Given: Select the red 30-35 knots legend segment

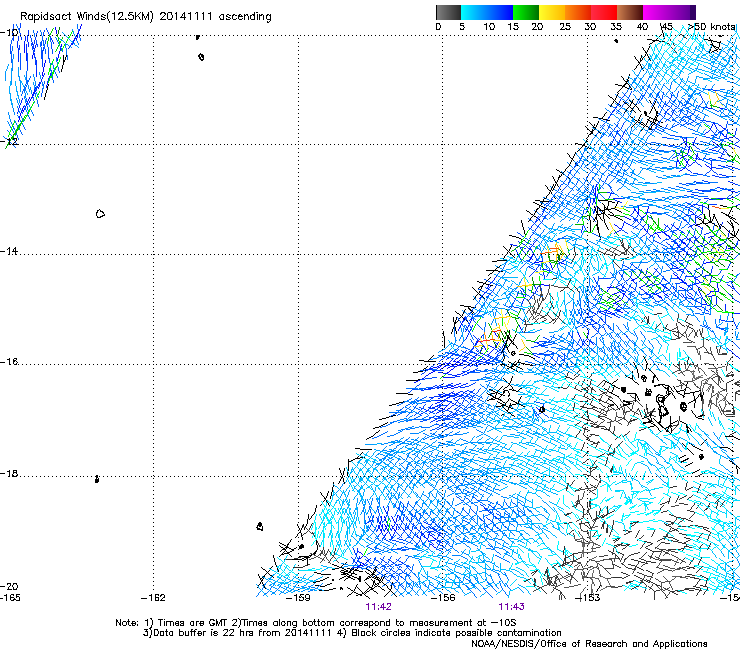Looking at the screenshot, I should point(604,12).
